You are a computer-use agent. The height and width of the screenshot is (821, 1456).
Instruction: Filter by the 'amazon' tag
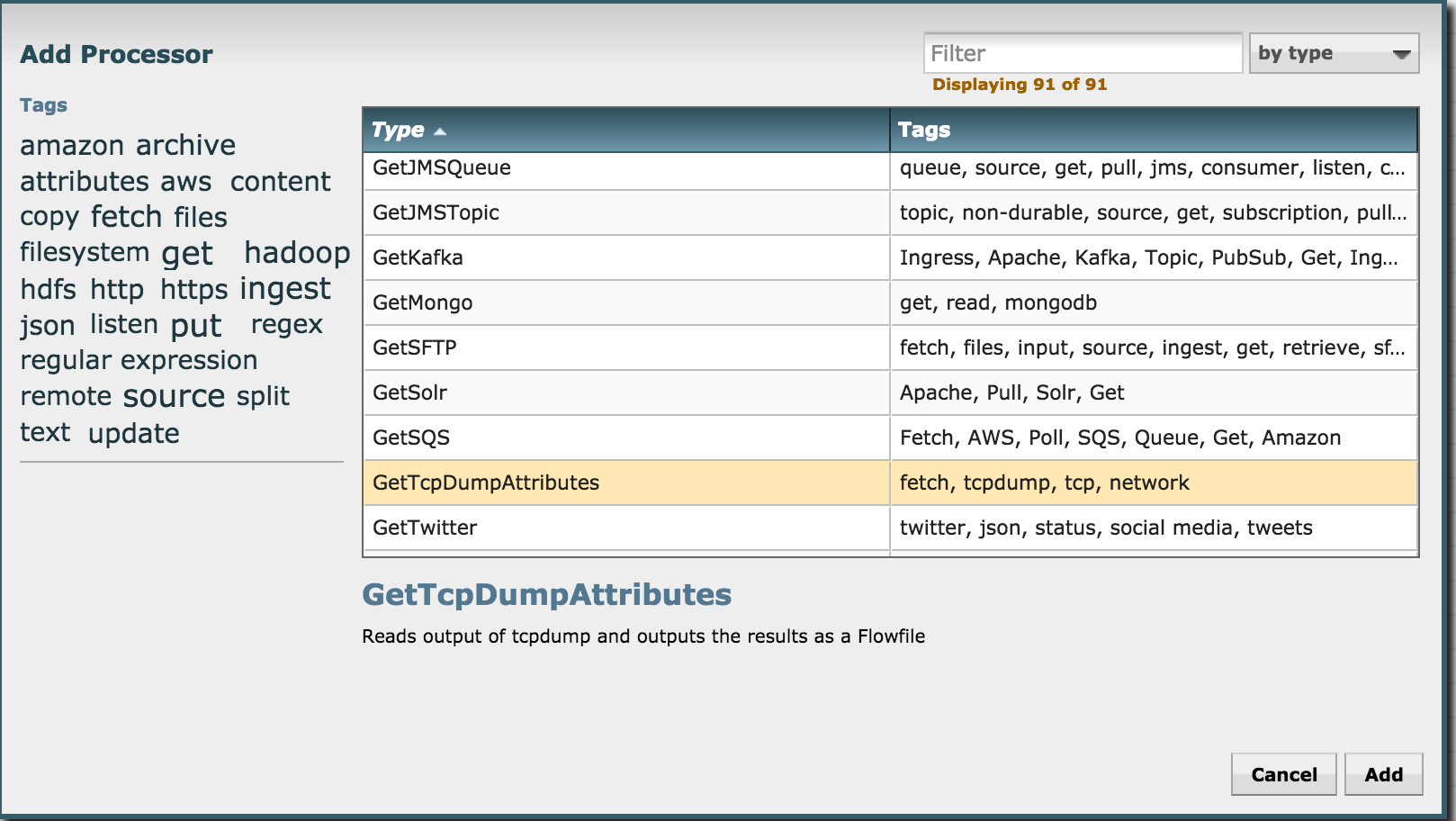72,146
